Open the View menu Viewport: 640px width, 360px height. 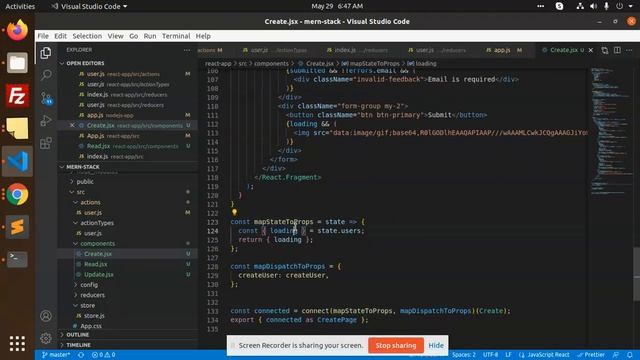pyautogui.click(x=116, y=36)
